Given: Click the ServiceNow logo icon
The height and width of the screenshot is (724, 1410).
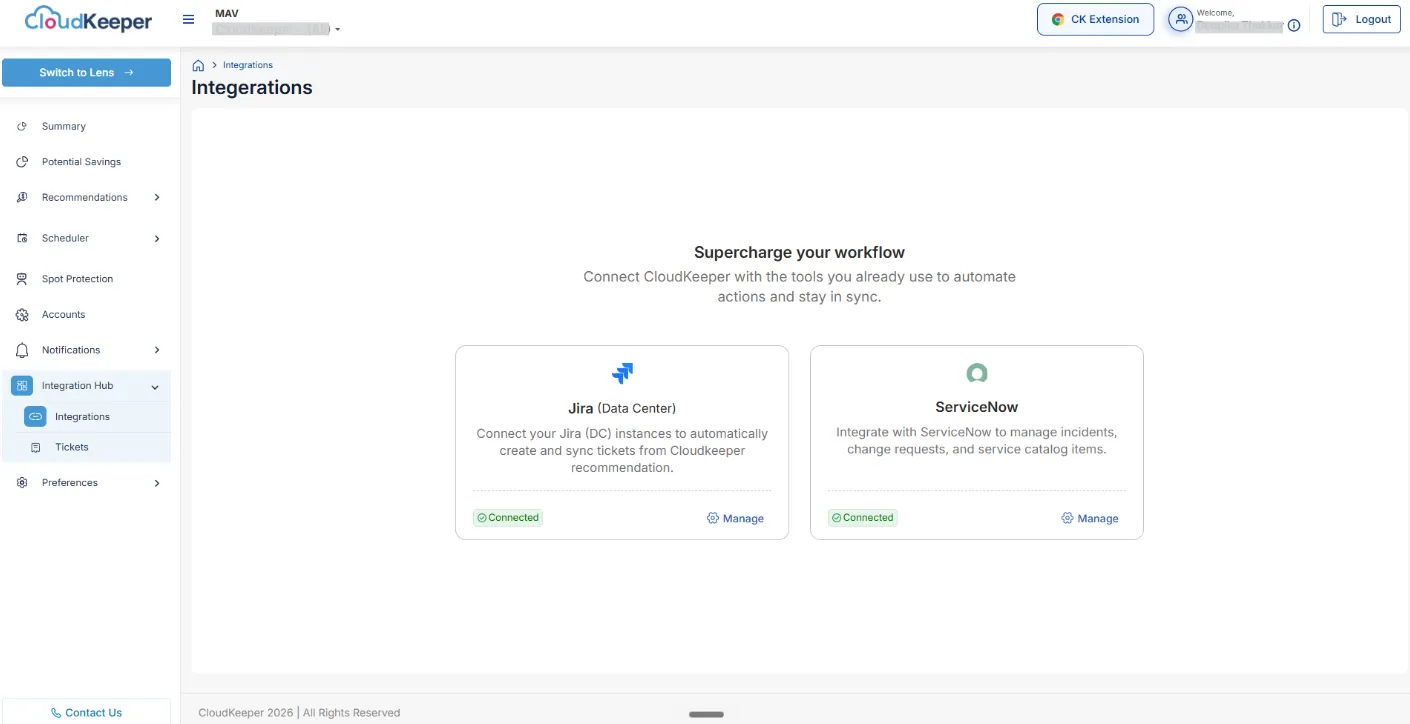Looking at the screenshot, I should point(977,373).
